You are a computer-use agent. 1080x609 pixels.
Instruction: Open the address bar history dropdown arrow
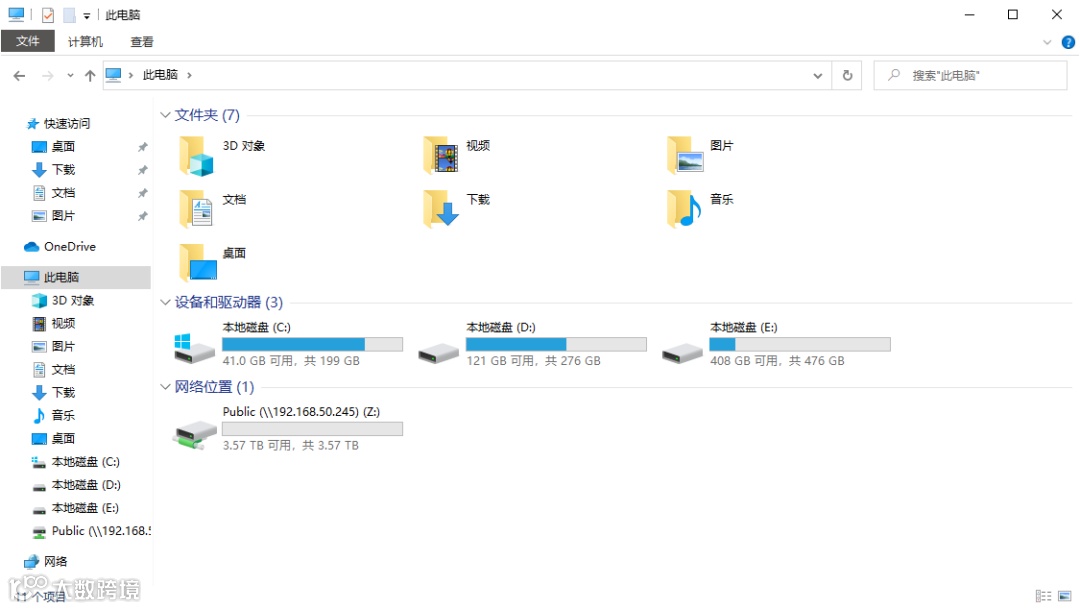point(818,74)
